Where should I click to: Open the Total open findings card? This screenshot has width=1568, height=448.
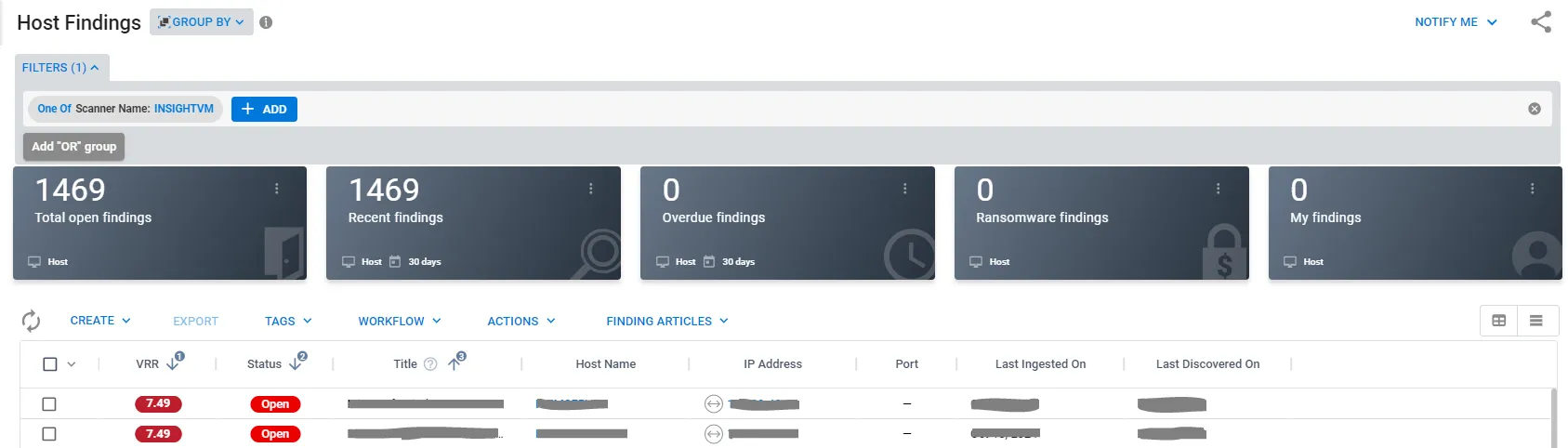160,223
